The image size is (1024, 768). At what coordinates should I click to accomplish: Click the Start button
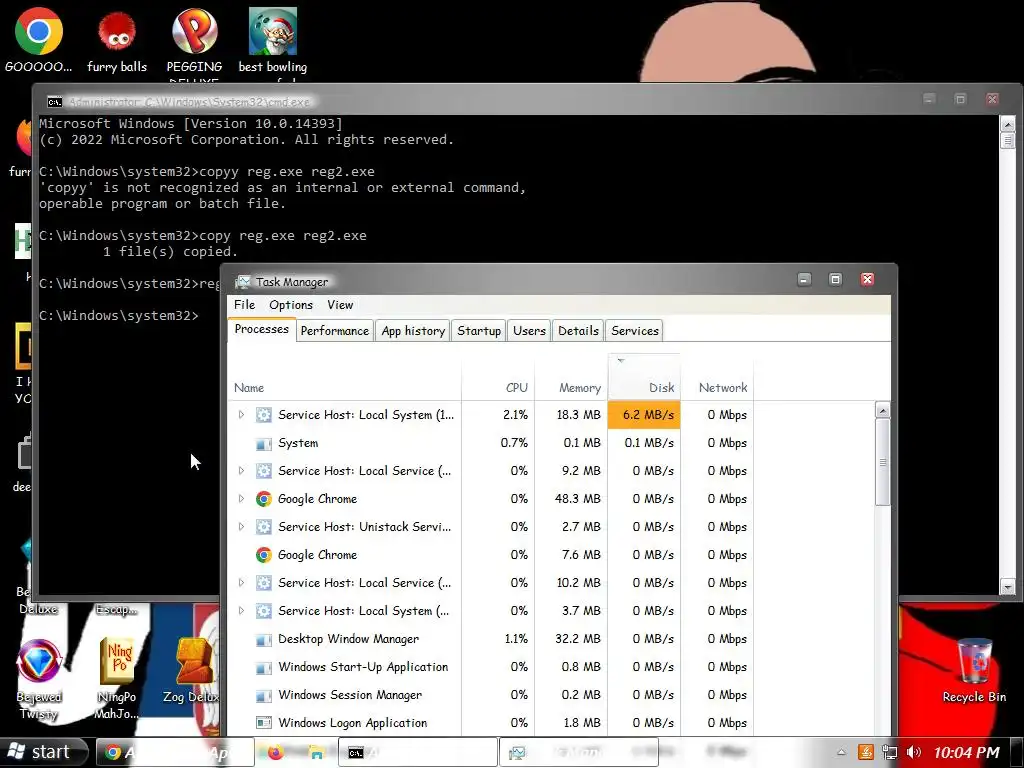coord(44,752)
